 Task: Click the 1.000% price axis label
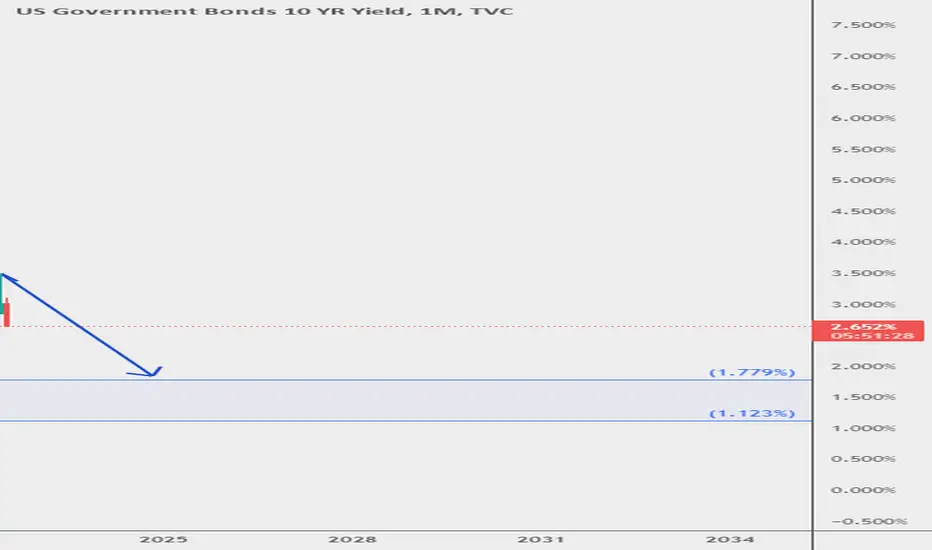(x=863, y=428)
